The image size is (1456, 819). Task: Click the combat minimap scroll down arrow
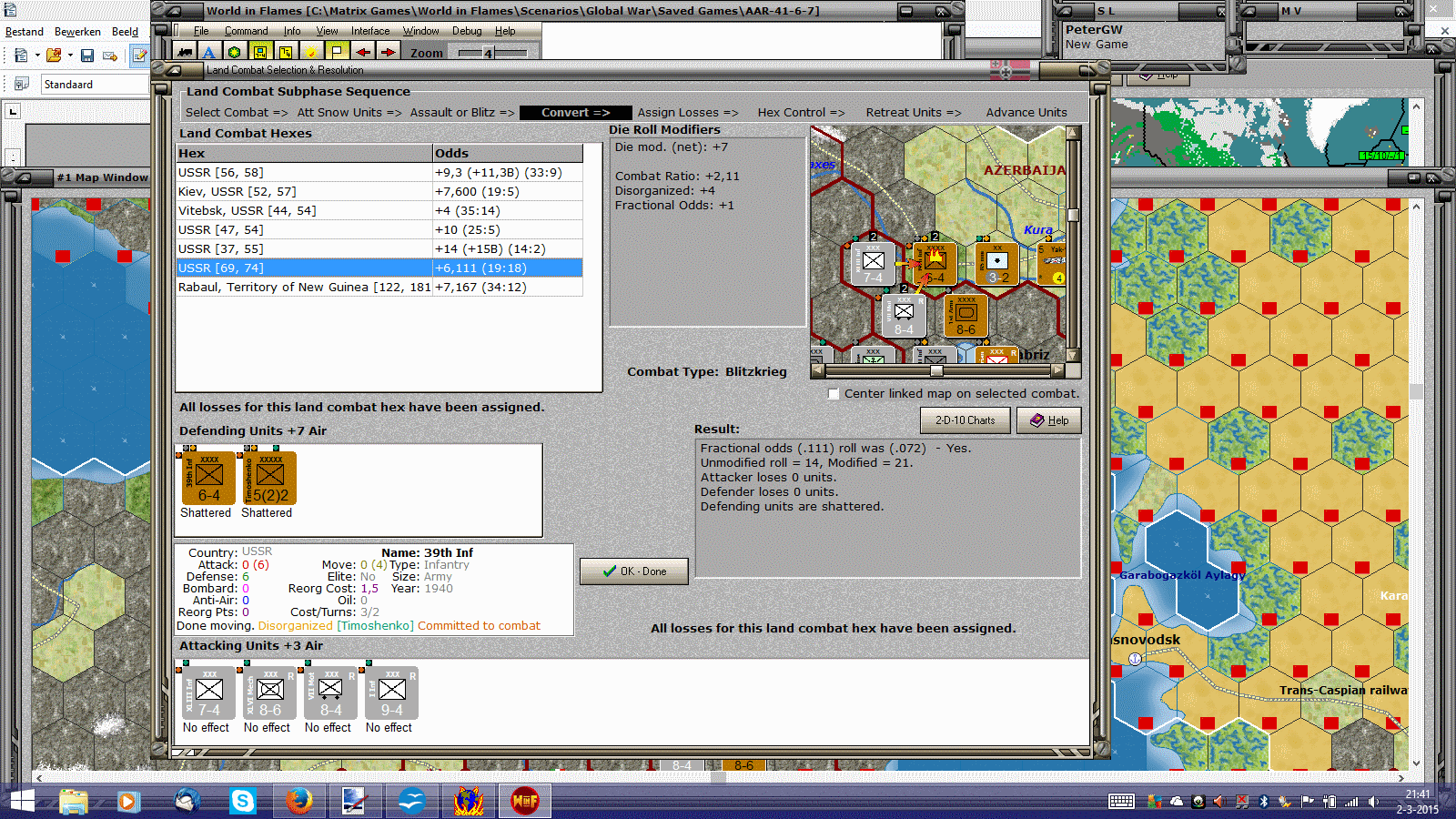(x=1073, y=355)
